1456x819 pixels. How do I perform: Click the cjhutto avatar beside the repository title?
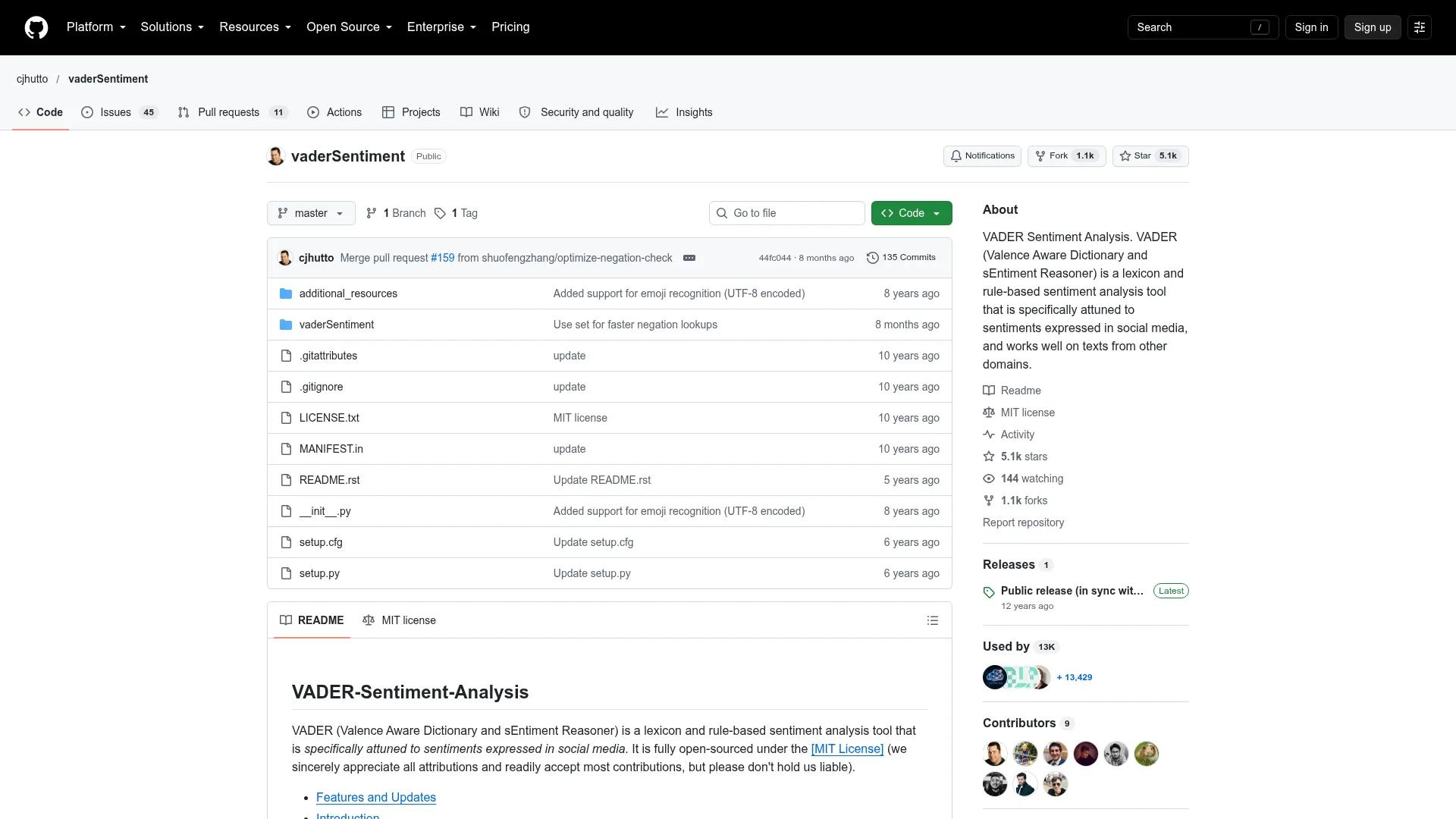tap(276, 156)
